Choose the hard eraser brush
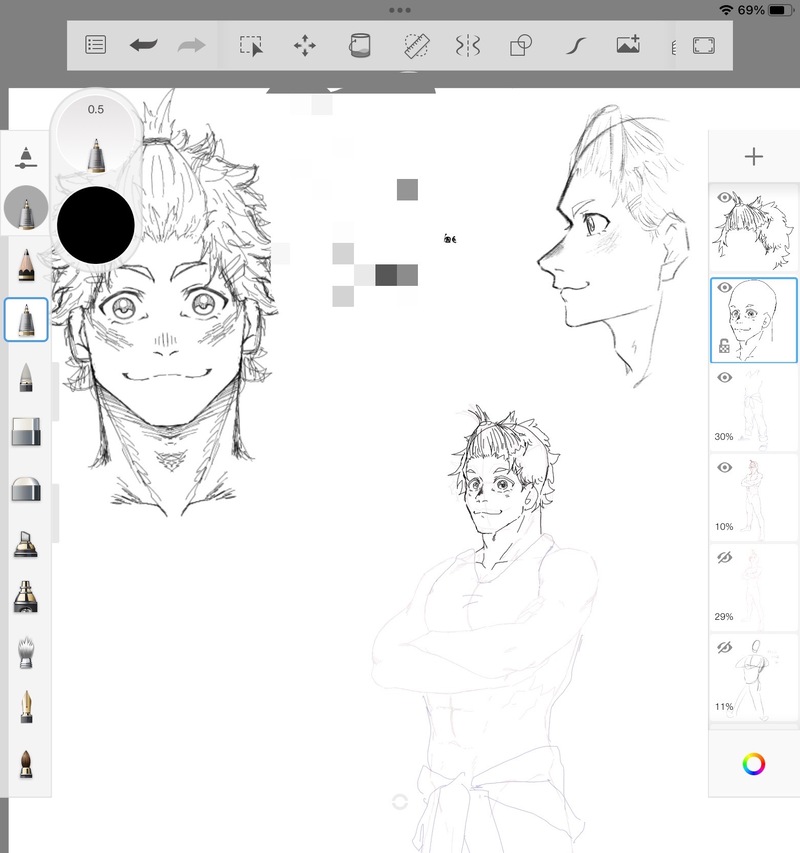 [26, 432]
